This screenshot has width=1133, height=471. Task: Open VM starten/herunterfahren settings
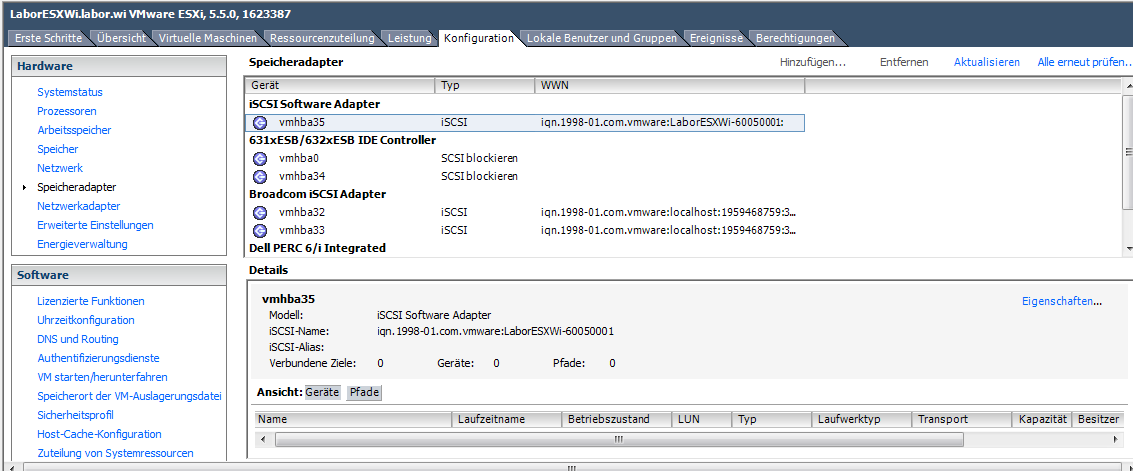[x=103, y=377]
